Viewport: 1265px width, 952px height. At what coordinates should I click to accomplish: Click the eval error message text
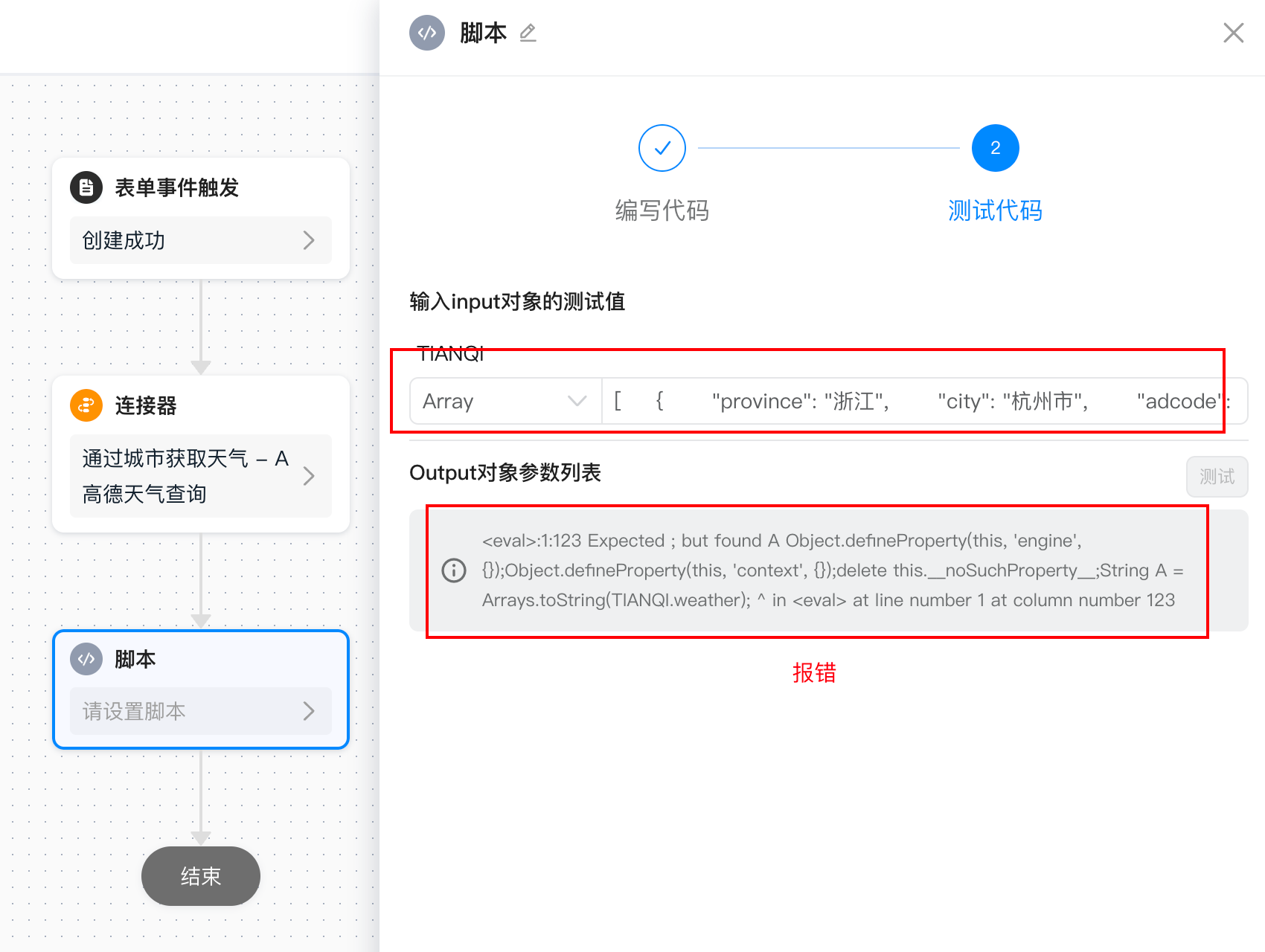[x=833, y=570]
